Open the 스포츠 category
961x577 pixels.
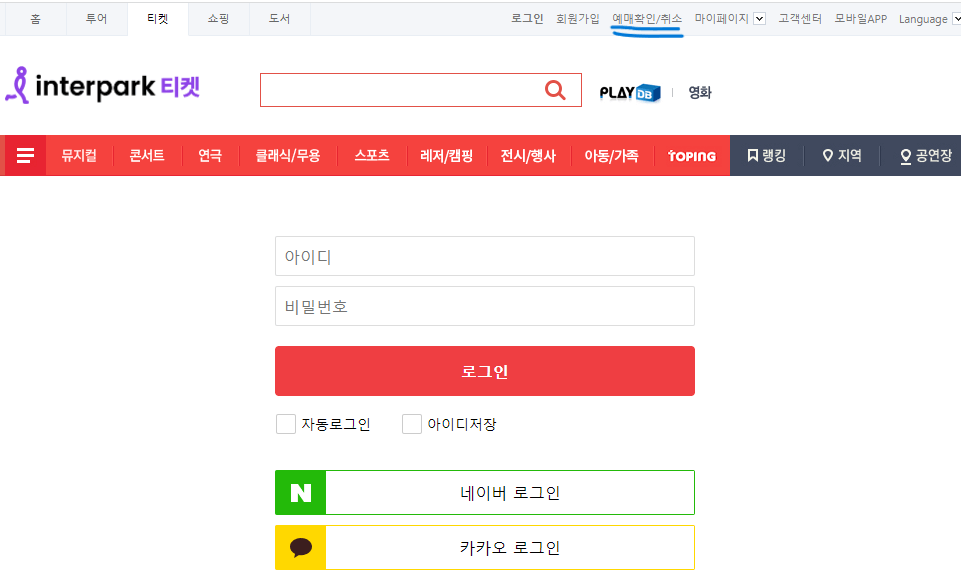tap(372, 156)
